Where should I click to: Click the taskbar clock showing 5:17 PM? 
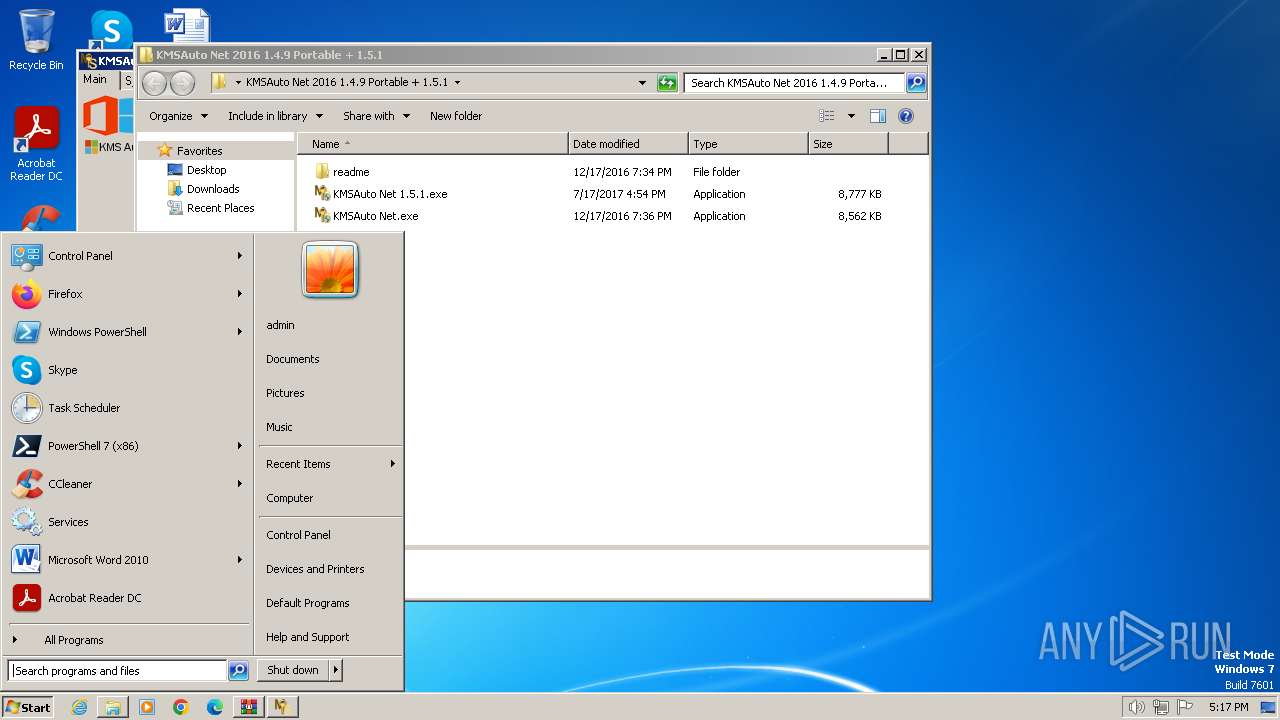(x=1228, y=707)
